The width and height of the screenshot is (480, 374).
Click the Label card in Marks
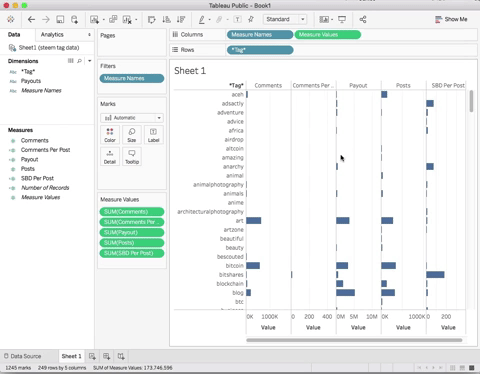[x=153, y=135]
